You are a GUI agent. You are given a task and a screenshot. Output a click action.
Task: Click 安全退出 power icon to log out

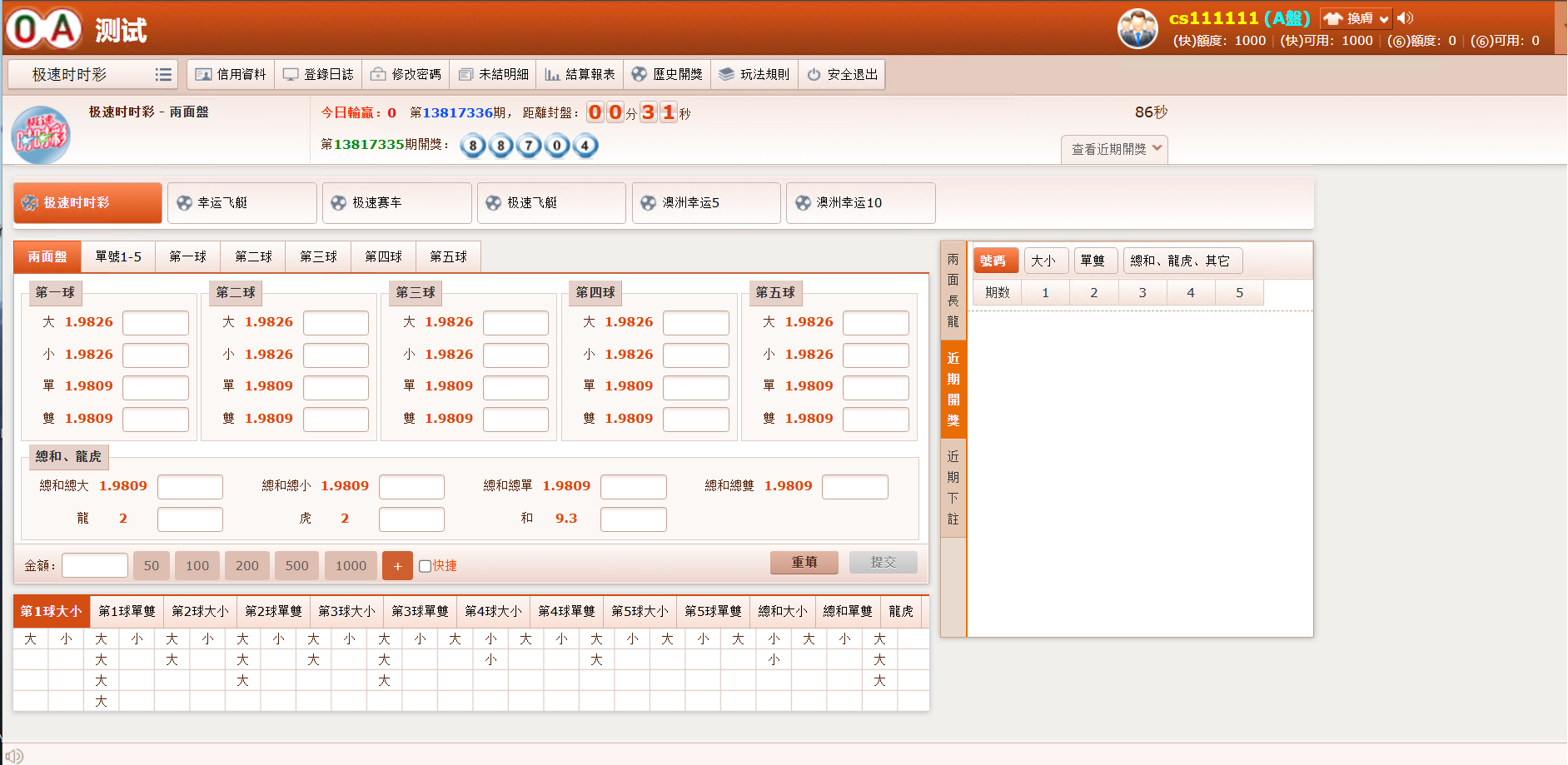(x=814, y=75)
